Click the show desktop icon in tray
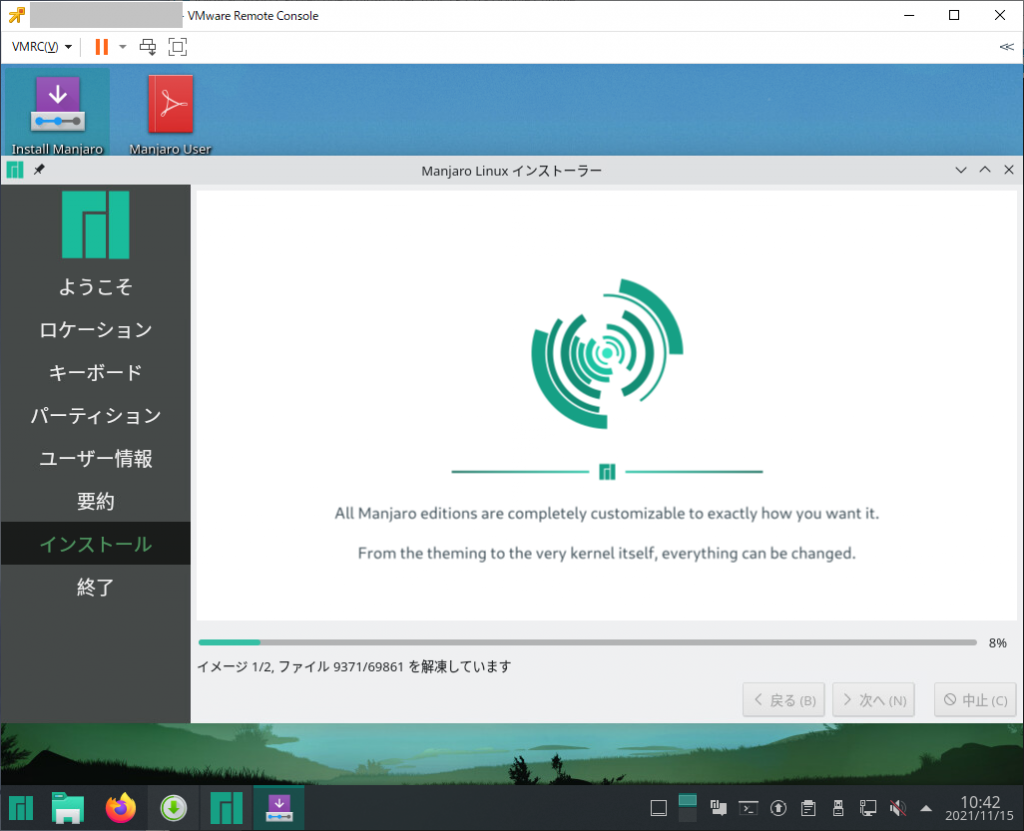1024x831 pixels. (x=658, y=808)
